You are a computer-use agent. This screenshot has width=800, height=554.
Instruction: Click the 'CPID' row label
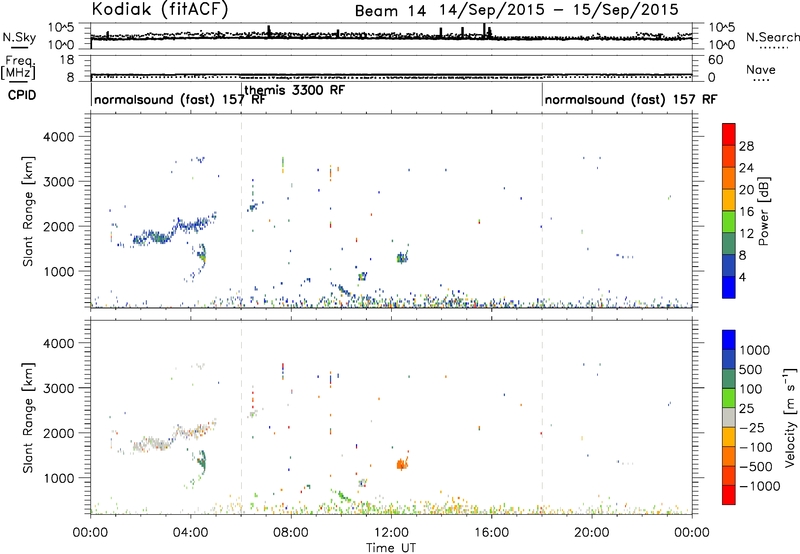click(x=22, y=95)
